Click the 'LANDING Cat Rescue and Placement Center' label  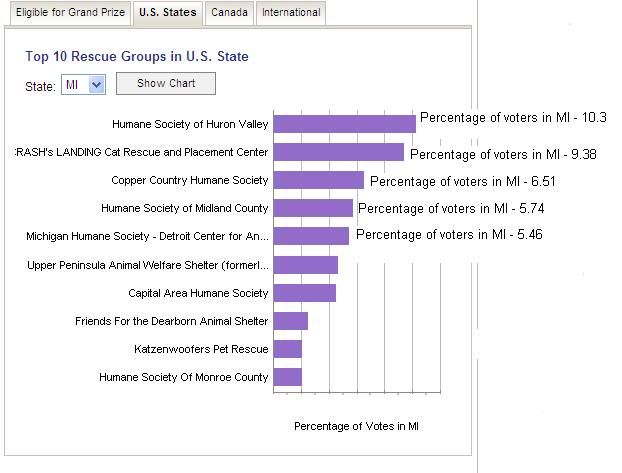tap(142, 152)
